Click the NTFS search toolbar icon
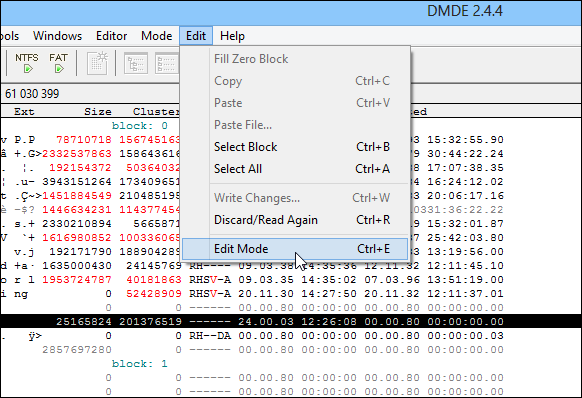Viewport: 582px width, 398px height. (27, 63)
